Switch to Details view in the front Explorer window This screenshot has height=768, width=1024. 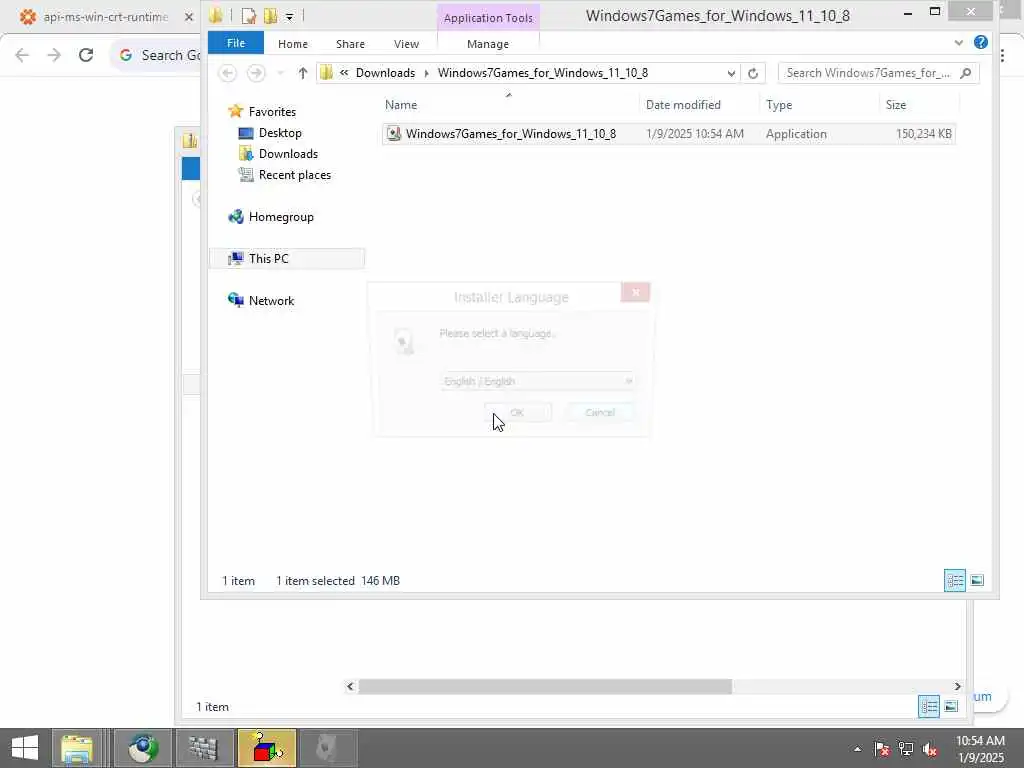coord(954,580)
